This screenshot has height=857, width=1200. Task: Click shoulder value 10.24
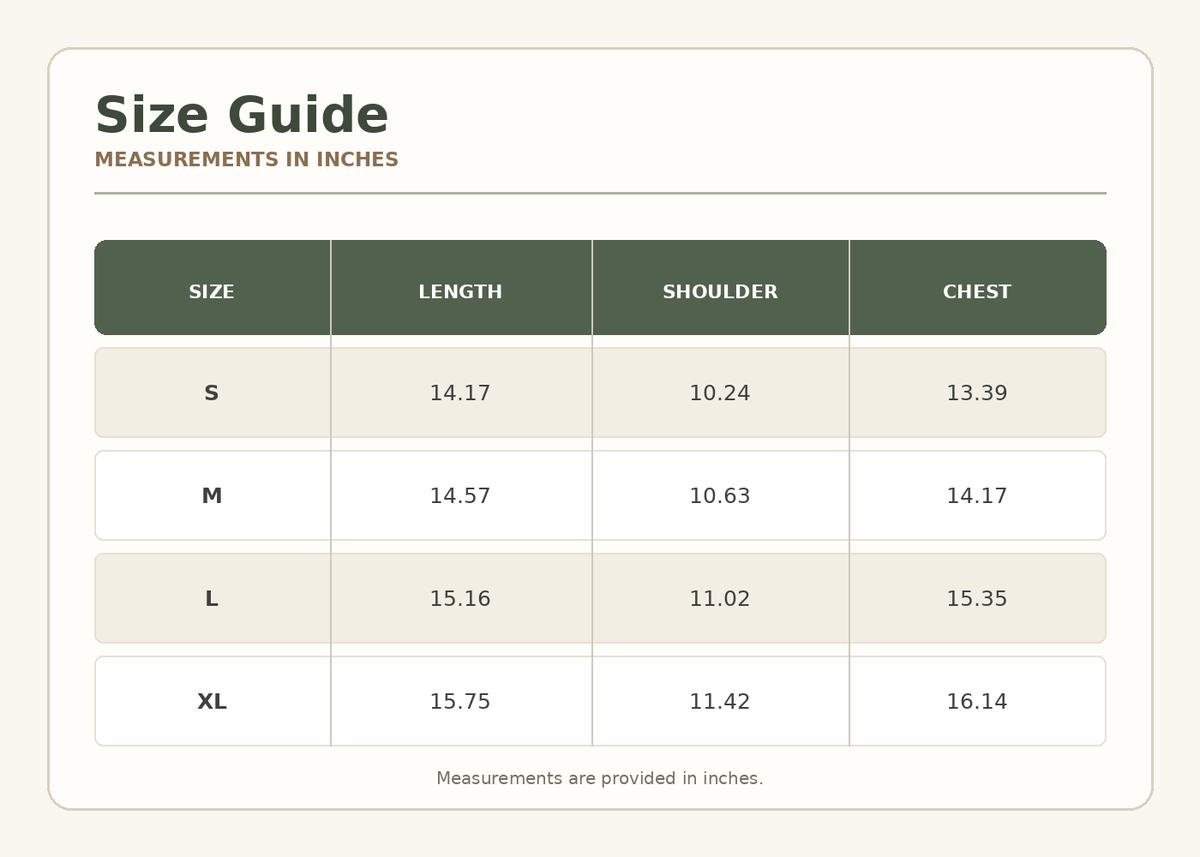[x=720, y=393]
